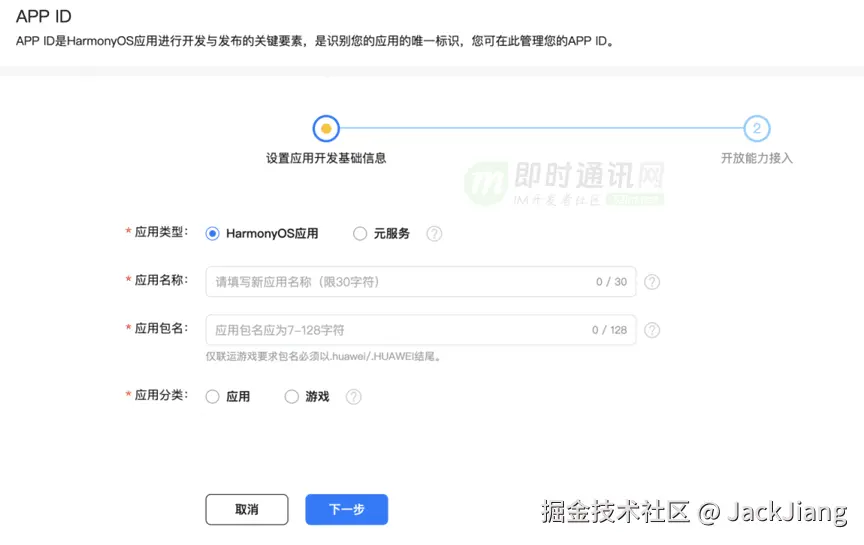Viewport: 864px width, 545px height.
Task: Click the hint text about .huawei/.HUAWEI结尾
Action: pyautogui.click(x=323, y=357)
